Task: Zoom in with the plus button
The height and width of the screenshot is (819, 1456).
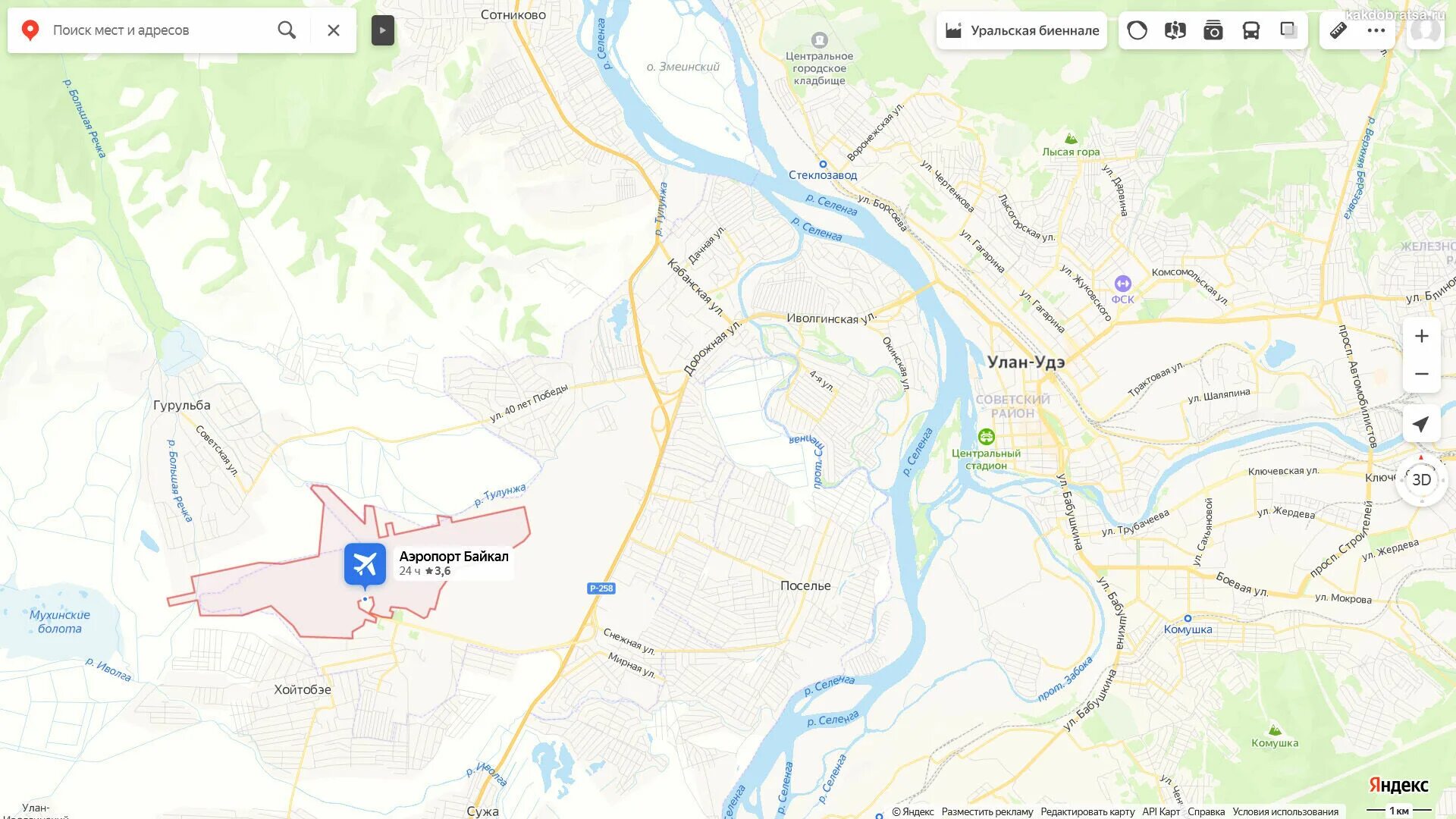Action: [x=1422, y=336]
